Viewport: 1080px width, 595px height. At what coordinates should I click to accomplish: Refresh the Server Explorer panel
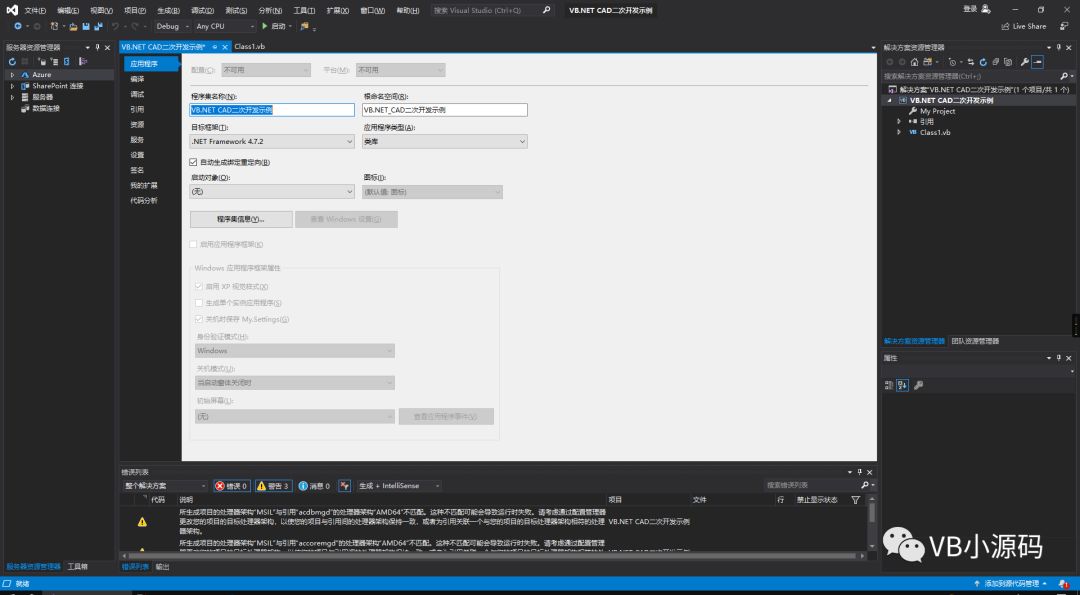coord(12,62)
